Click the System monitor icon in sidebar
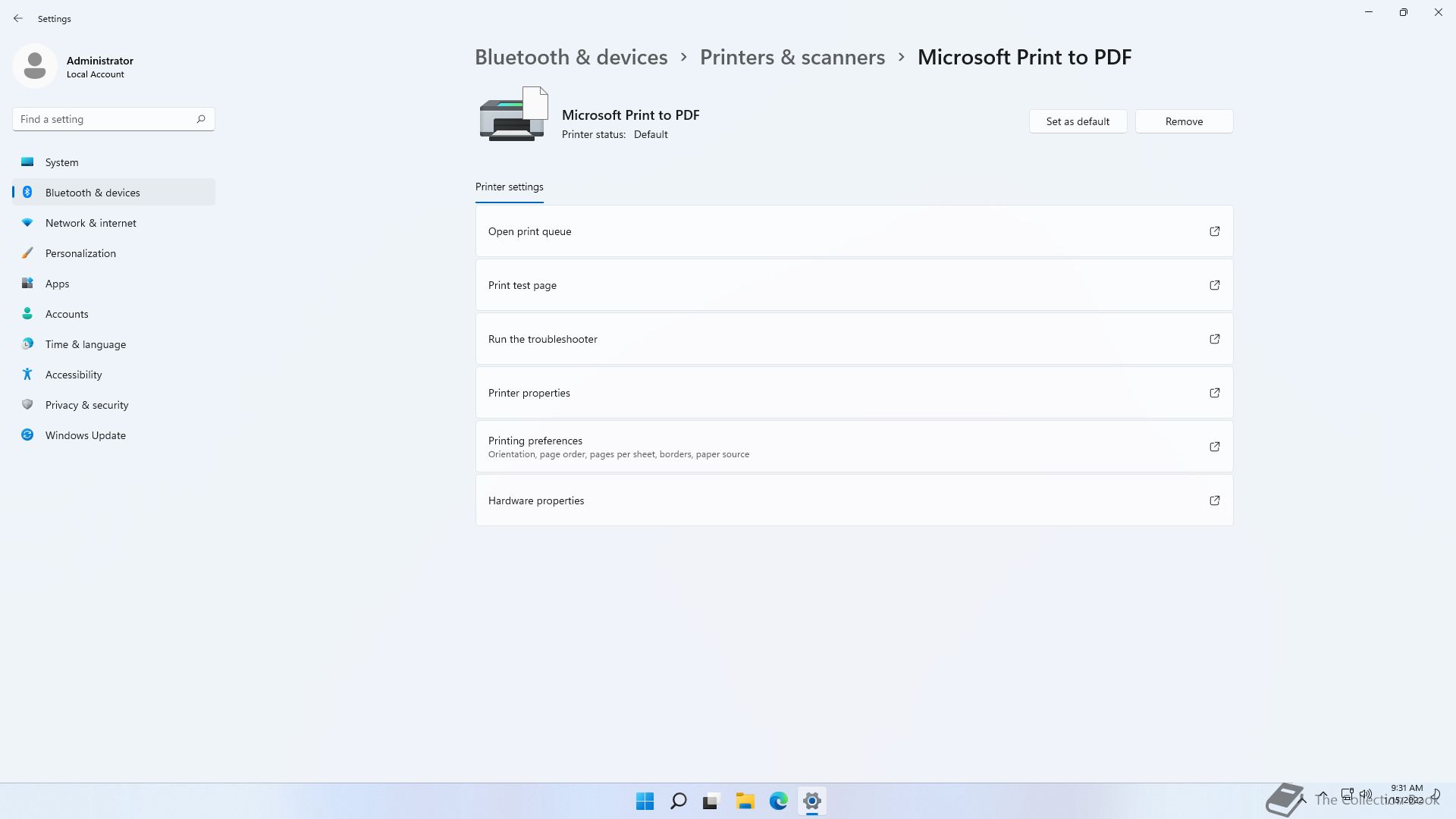 coord(27,162)
